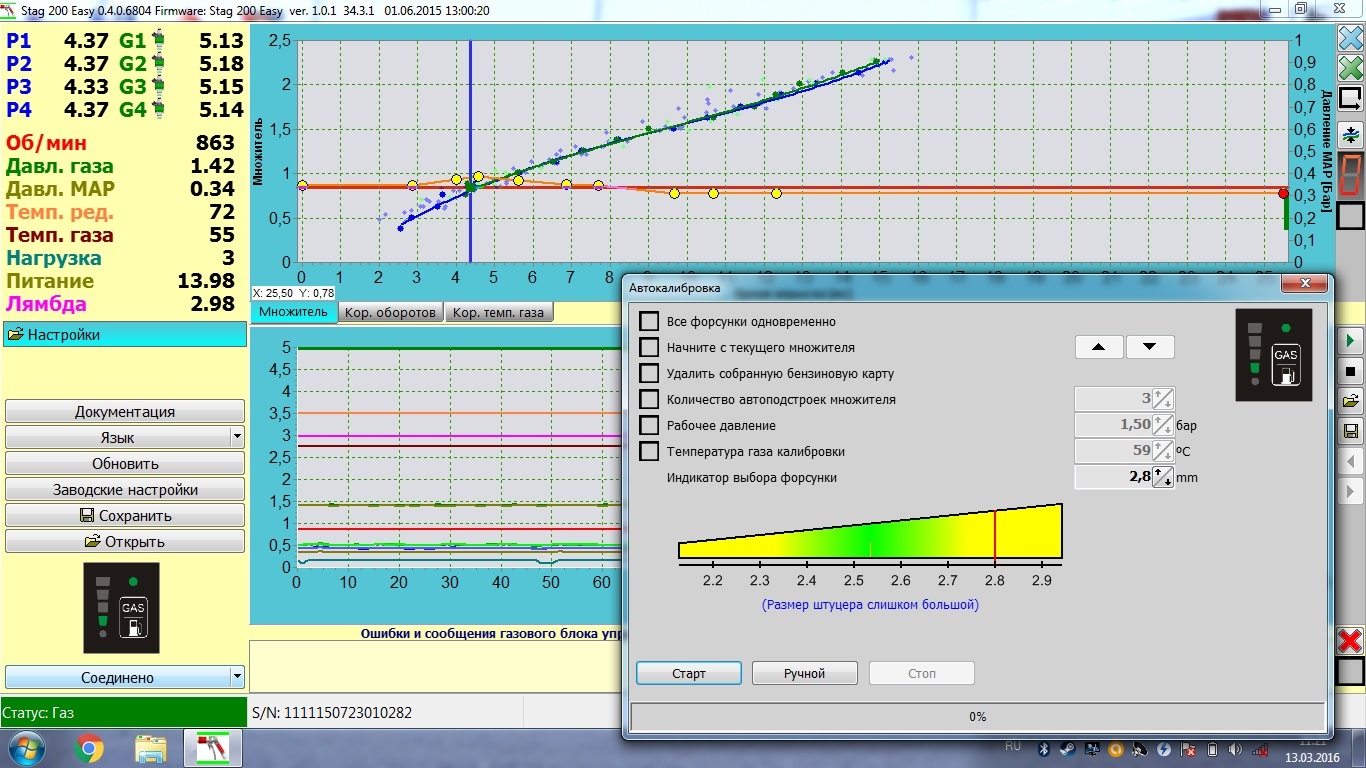Click stepper next to pressure 1,50 bar
Image resolution: width=1366 pixels, height=768 pixels.
[x=1163, y=425]
